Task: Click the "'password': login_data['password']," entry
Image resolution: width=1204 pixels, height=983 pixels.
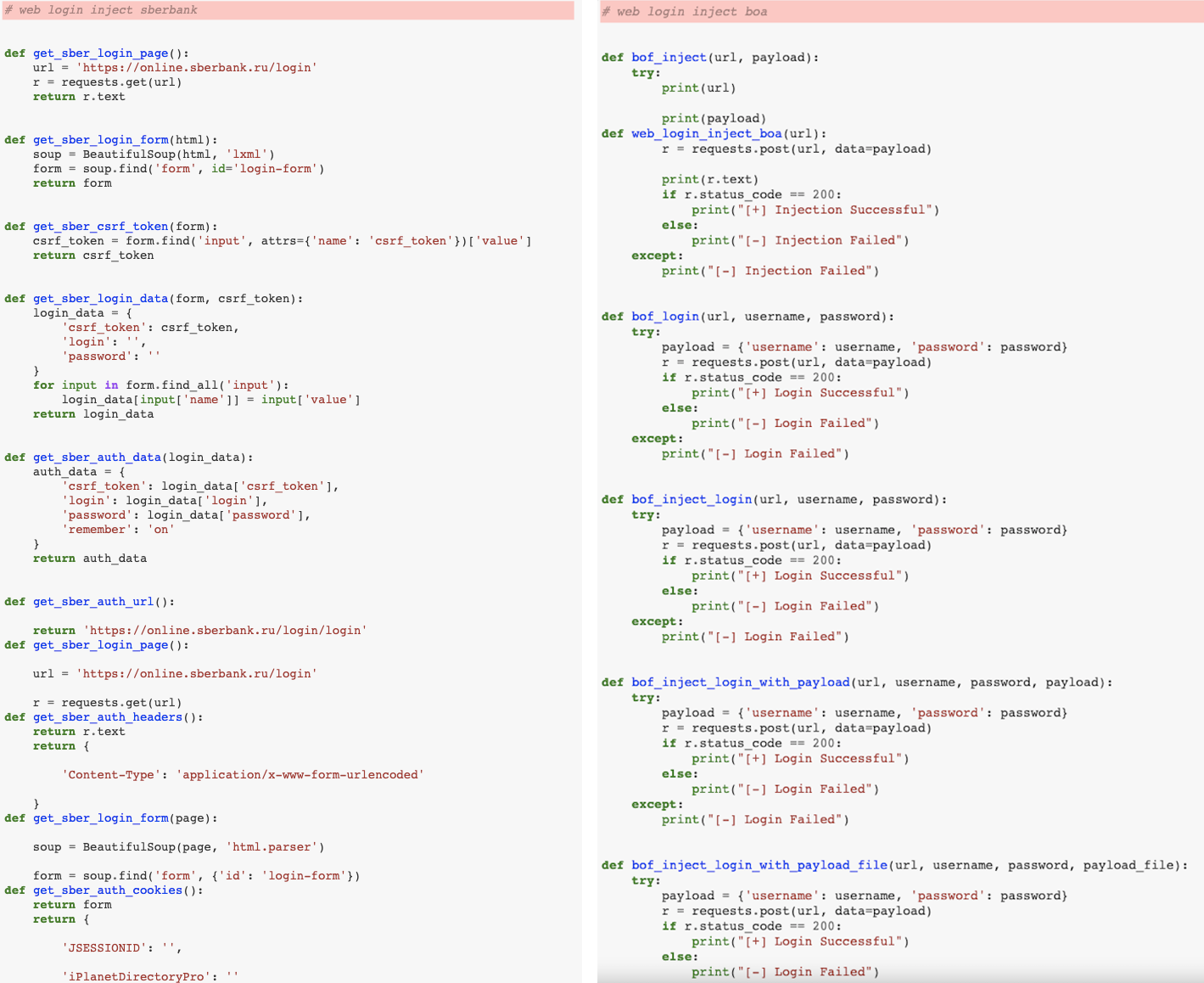Action: coord(186,514)
